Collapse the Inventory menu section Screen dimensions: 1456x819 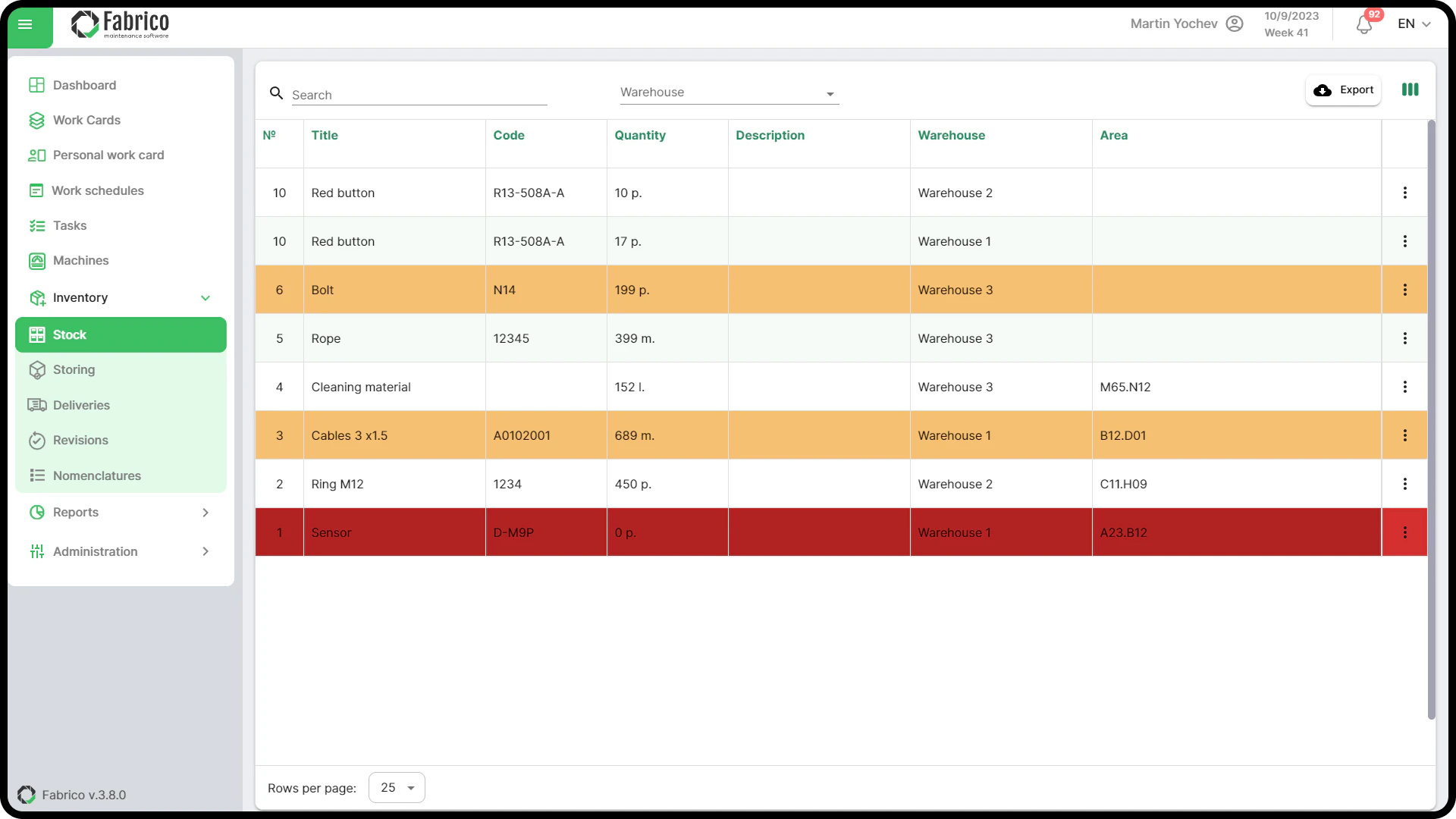coord(205,298)
